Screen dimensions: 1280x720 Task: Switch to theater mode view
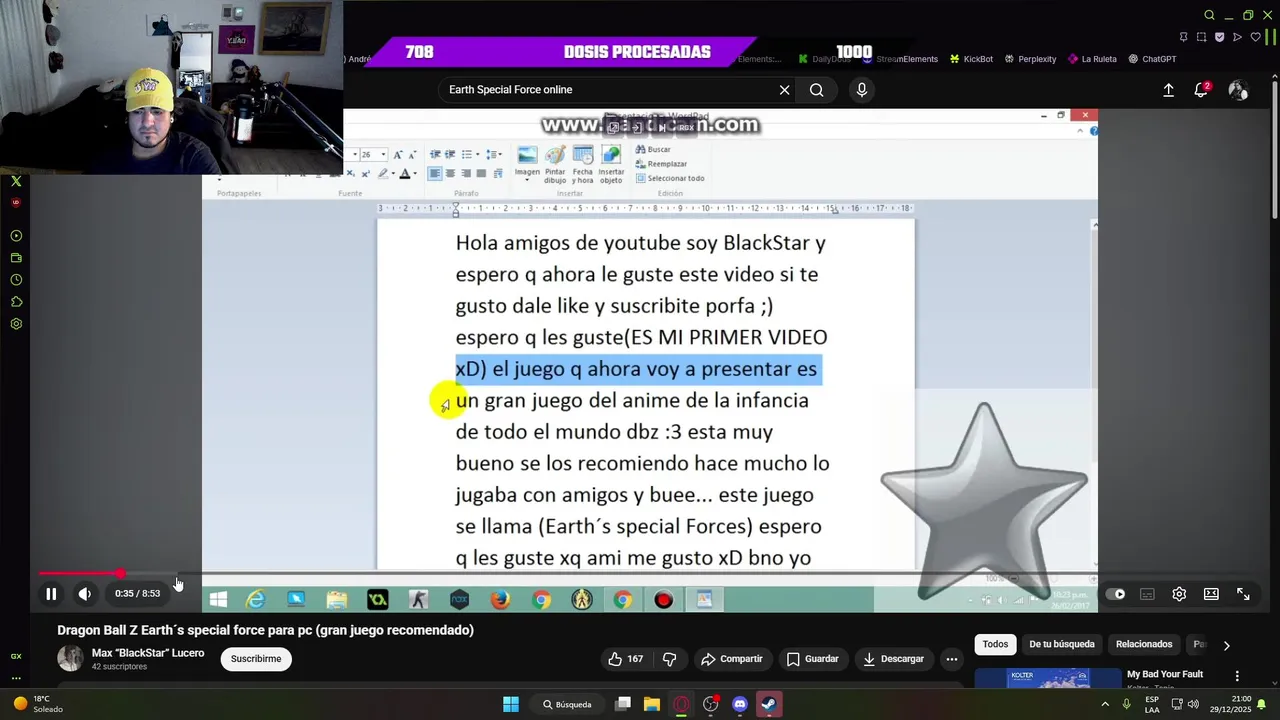[1211, 594]
